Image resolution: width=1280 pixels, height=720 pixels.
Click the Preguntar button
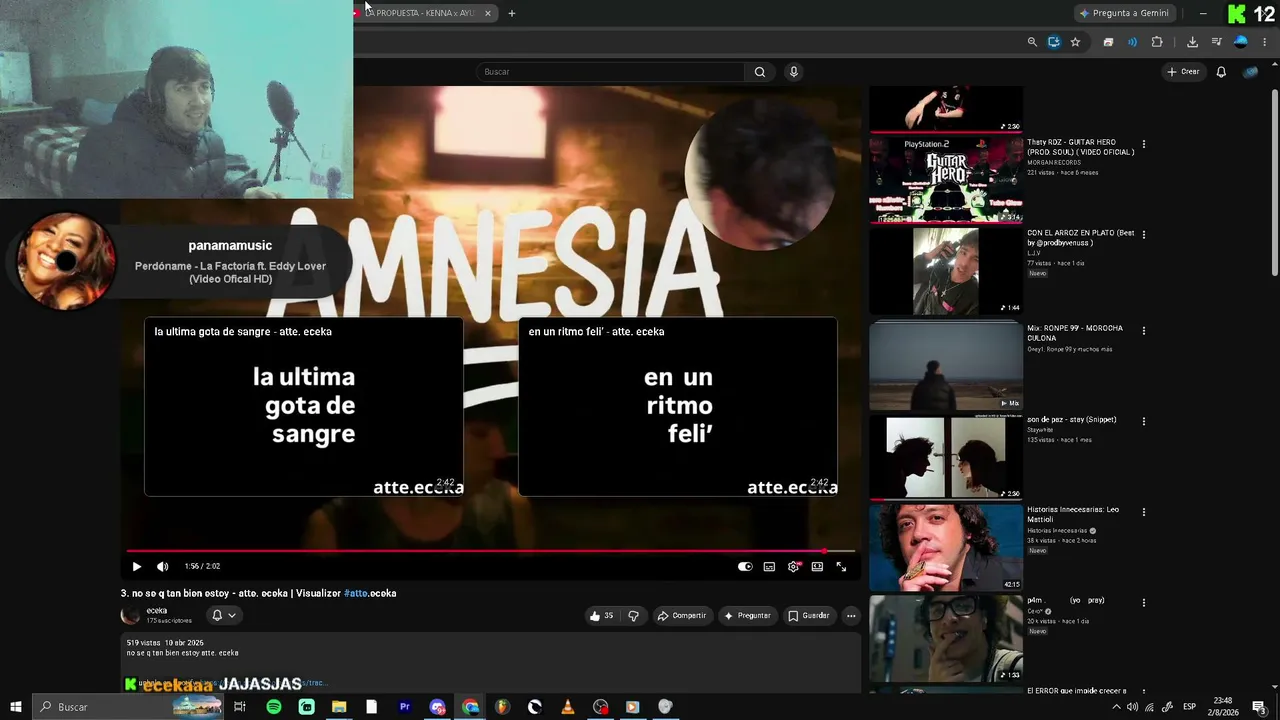click(x=747, y=616)
